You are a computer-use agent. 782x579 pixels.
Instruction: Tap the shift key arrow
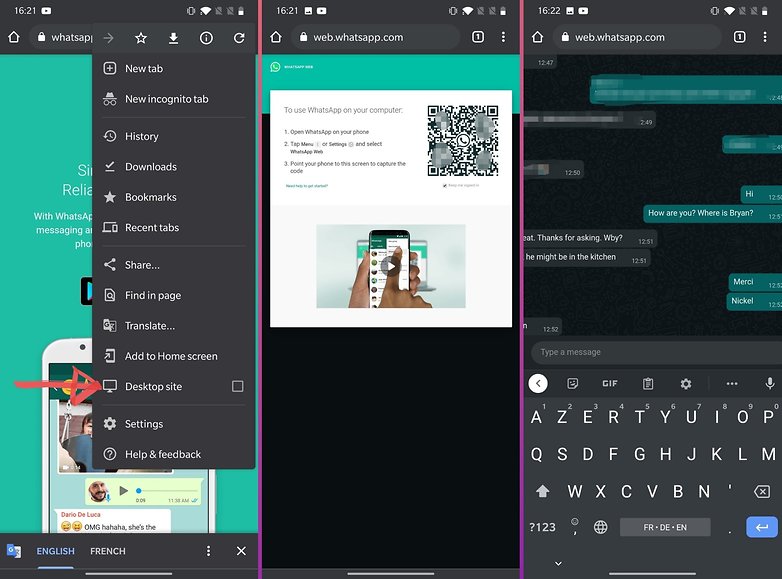[543, 491]
